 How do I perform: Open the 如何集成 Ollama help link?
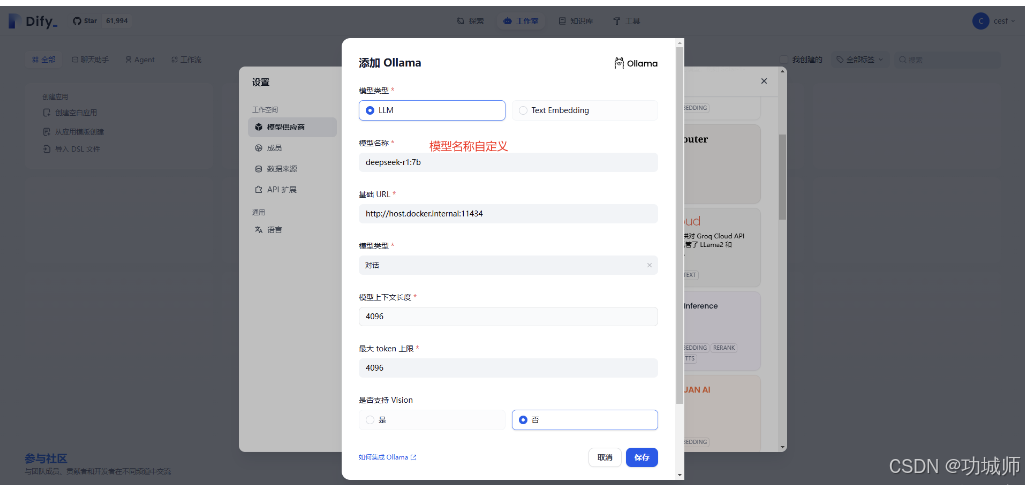click(x=388, y=458)
